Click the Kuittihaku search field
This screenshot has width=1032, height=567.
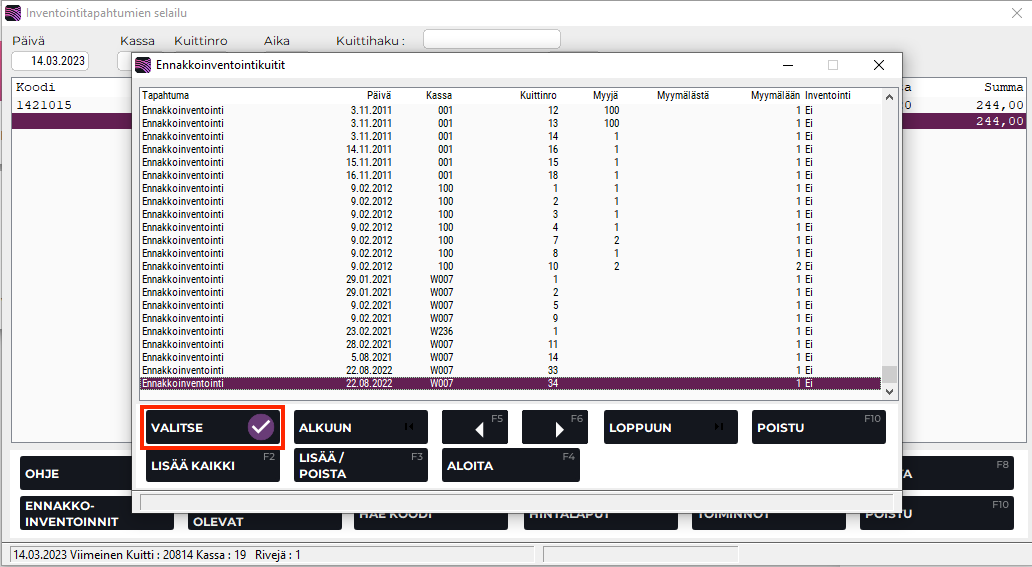pyautogui.click(x=491, y=40)
